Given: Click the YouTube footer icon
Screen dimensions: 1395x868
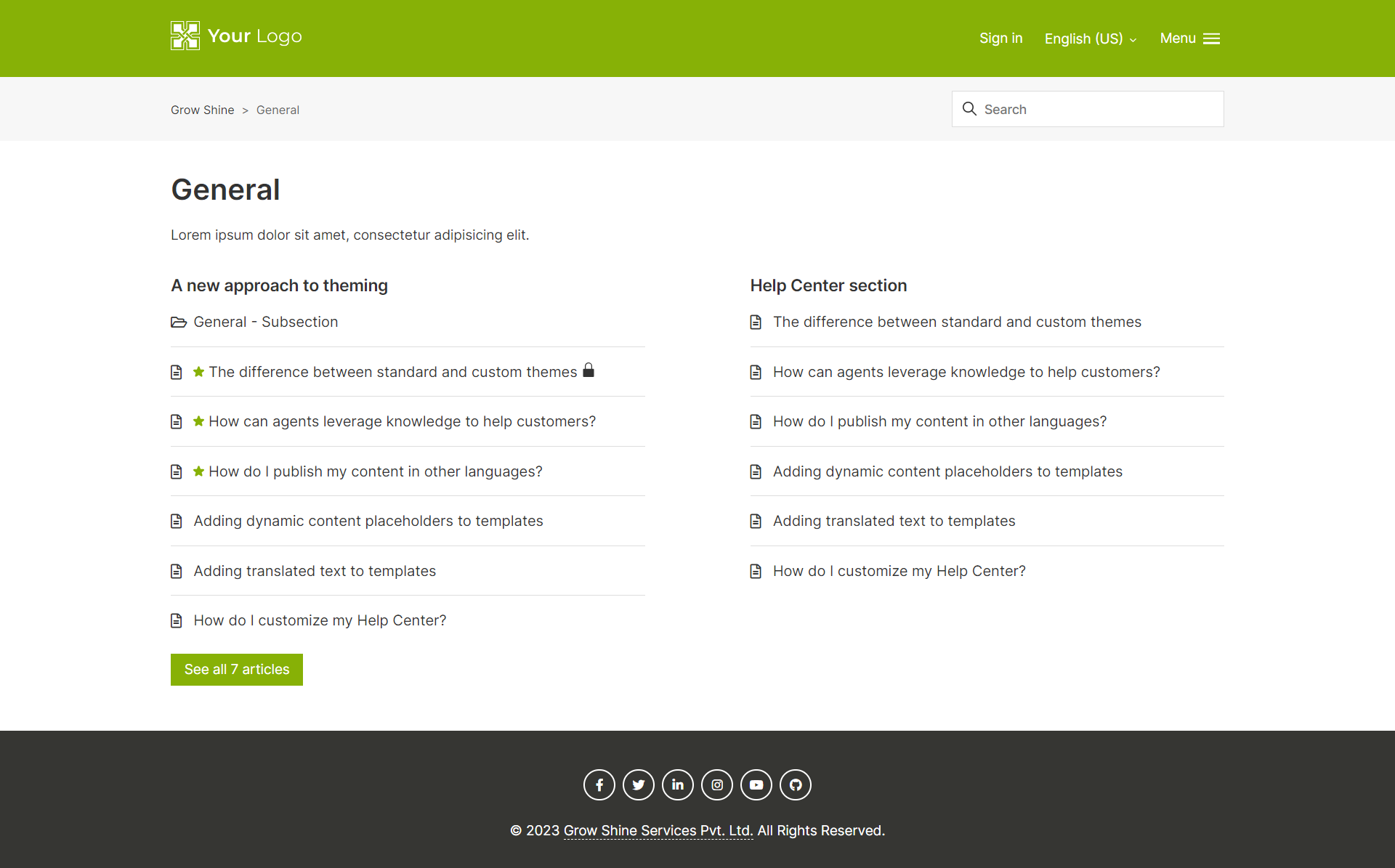Looking at the screenshot, I should 756,784.
